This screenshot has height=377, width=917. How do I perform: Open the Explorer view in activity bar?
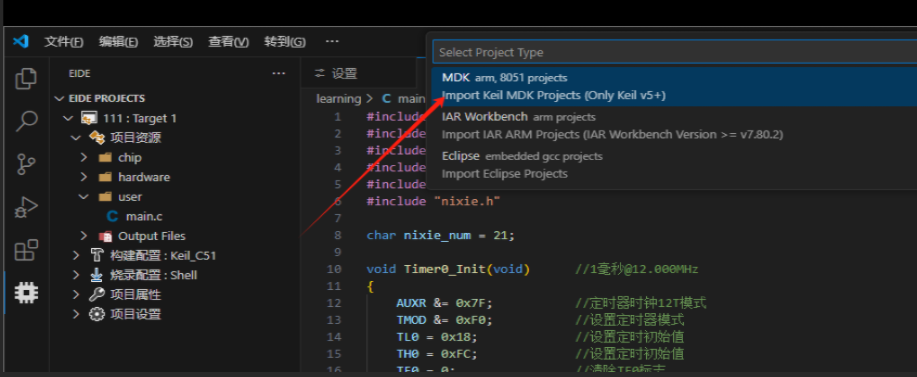pos(26,79)
